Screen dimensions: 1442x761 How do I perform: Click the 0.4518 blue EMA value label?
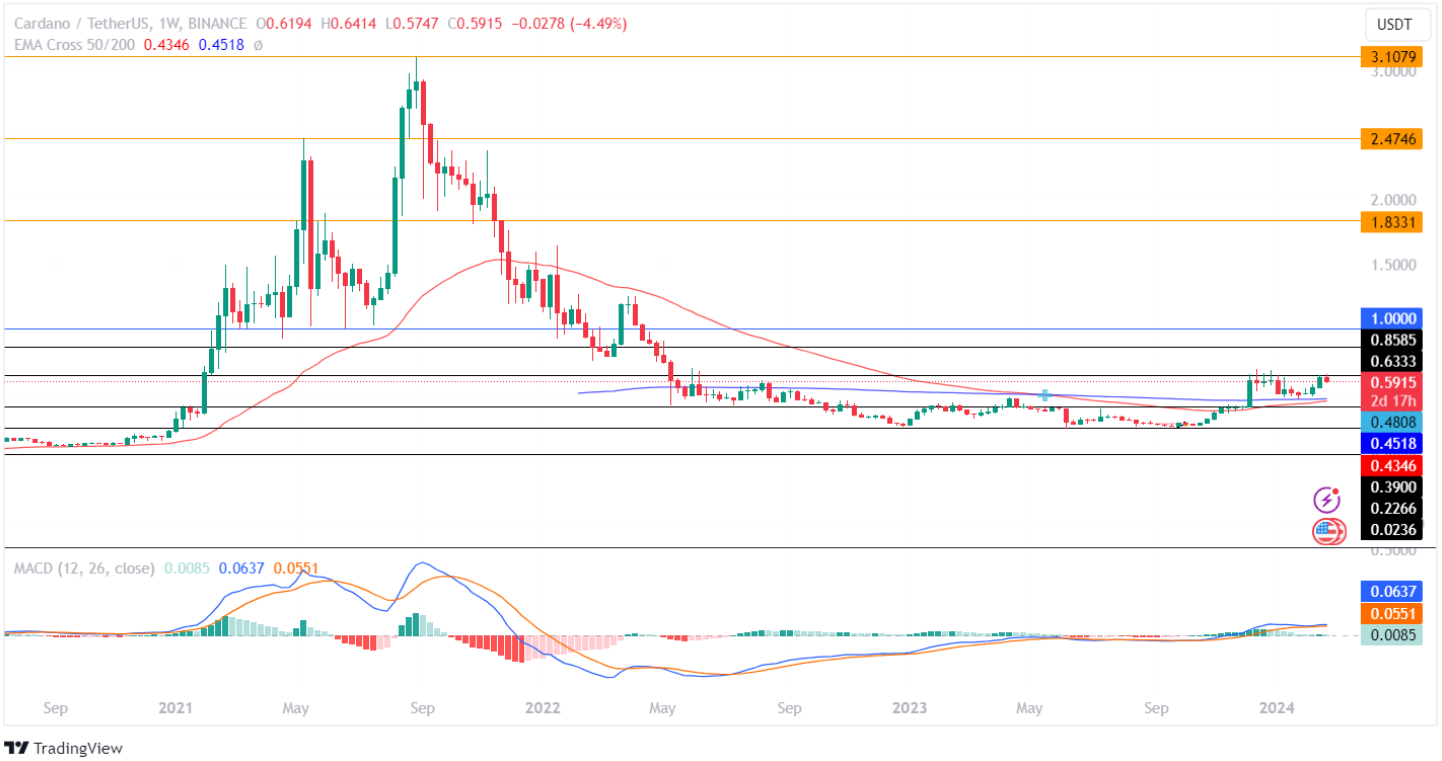pyautogui.click(x=1392, y=443)
